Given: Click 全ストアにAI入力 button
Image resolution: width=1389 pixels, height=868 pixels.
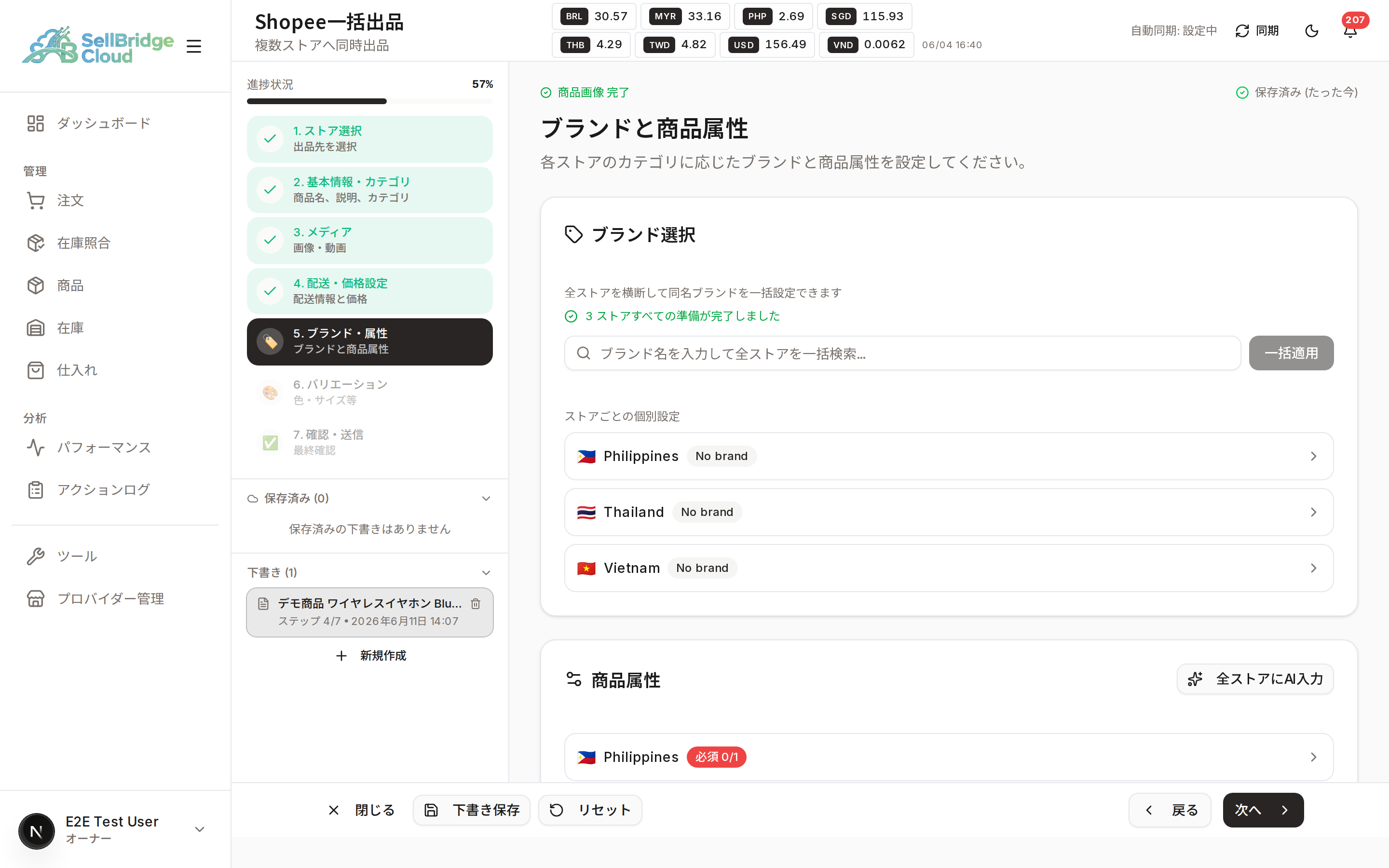Looking at the screenshot, I should (1255, 679).
